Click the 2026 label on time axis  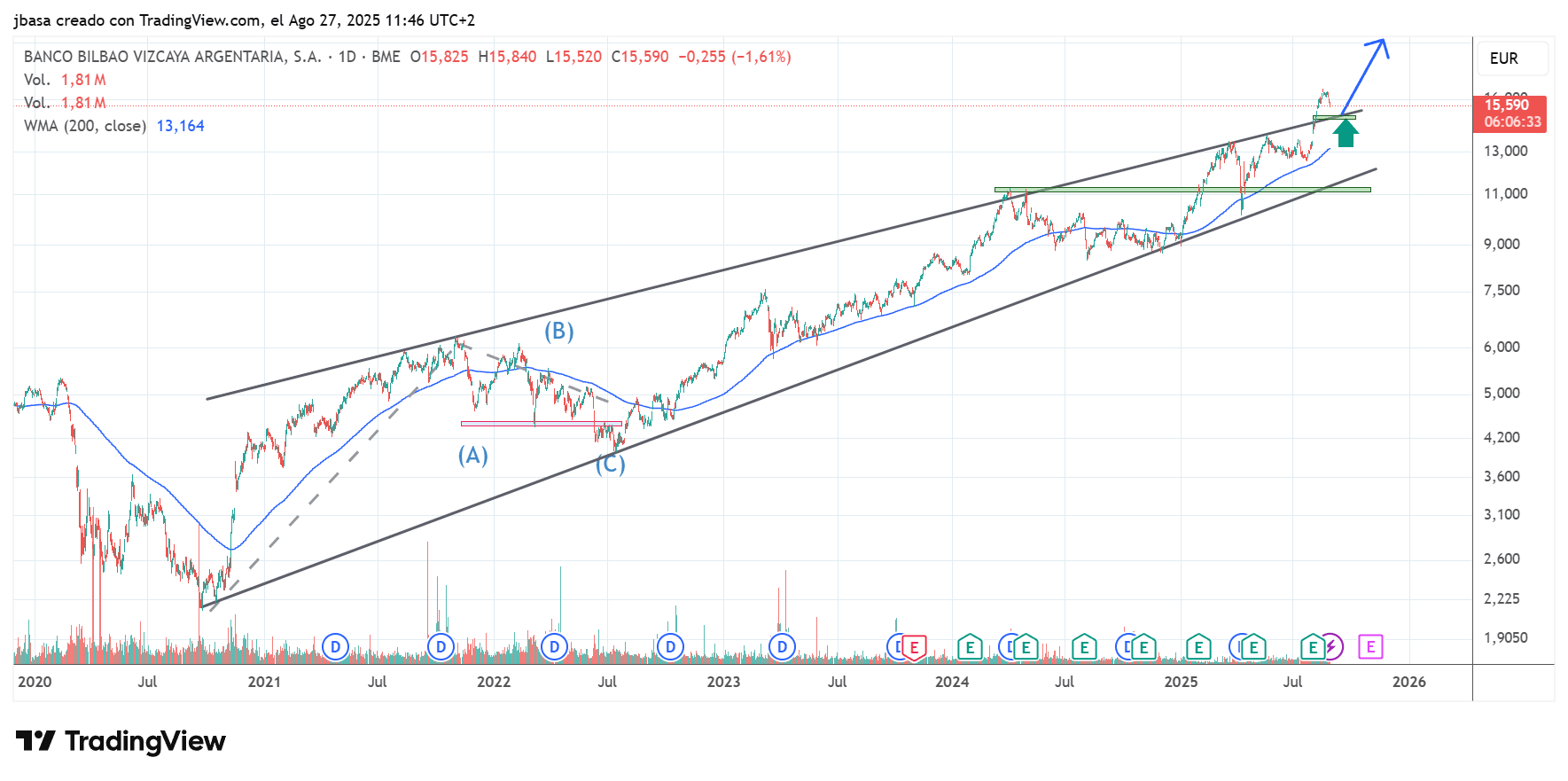1409,682
